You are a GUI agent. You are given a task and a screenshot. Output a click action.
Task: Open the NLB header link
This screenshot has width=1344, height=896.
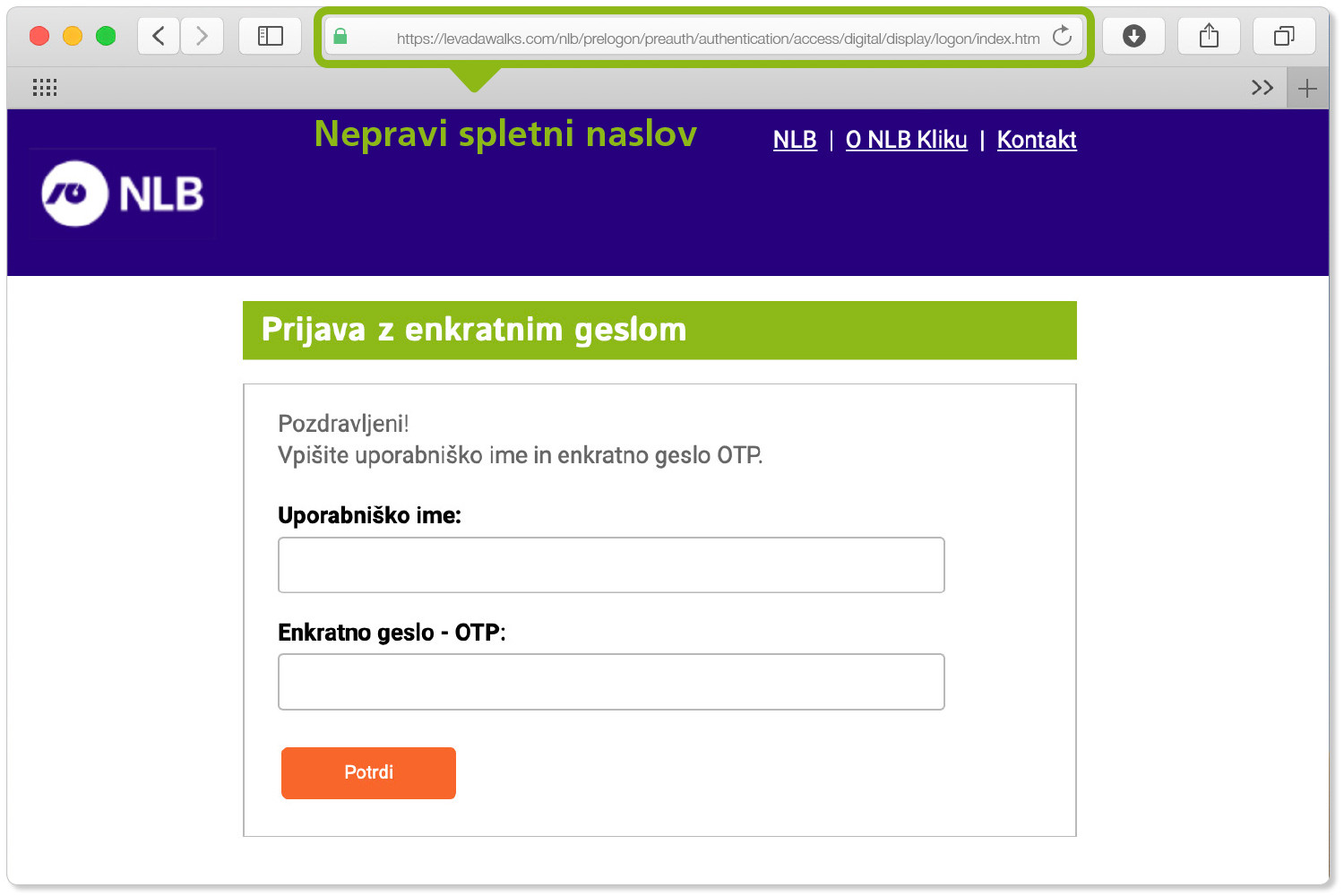point(795,140)
